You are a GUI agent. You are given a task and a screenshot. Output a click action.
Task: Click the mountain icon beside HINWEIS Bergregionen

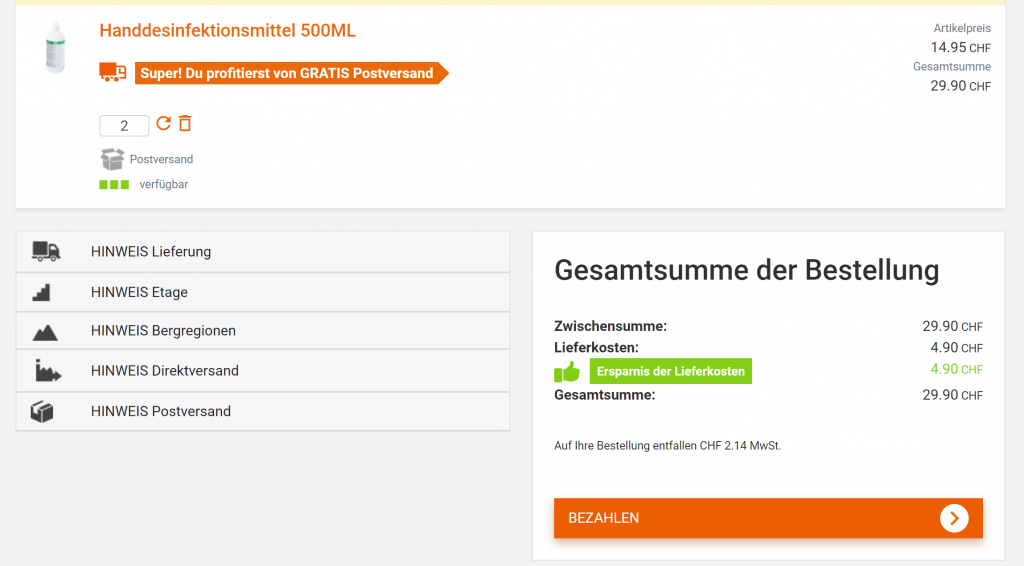[45, 331]
